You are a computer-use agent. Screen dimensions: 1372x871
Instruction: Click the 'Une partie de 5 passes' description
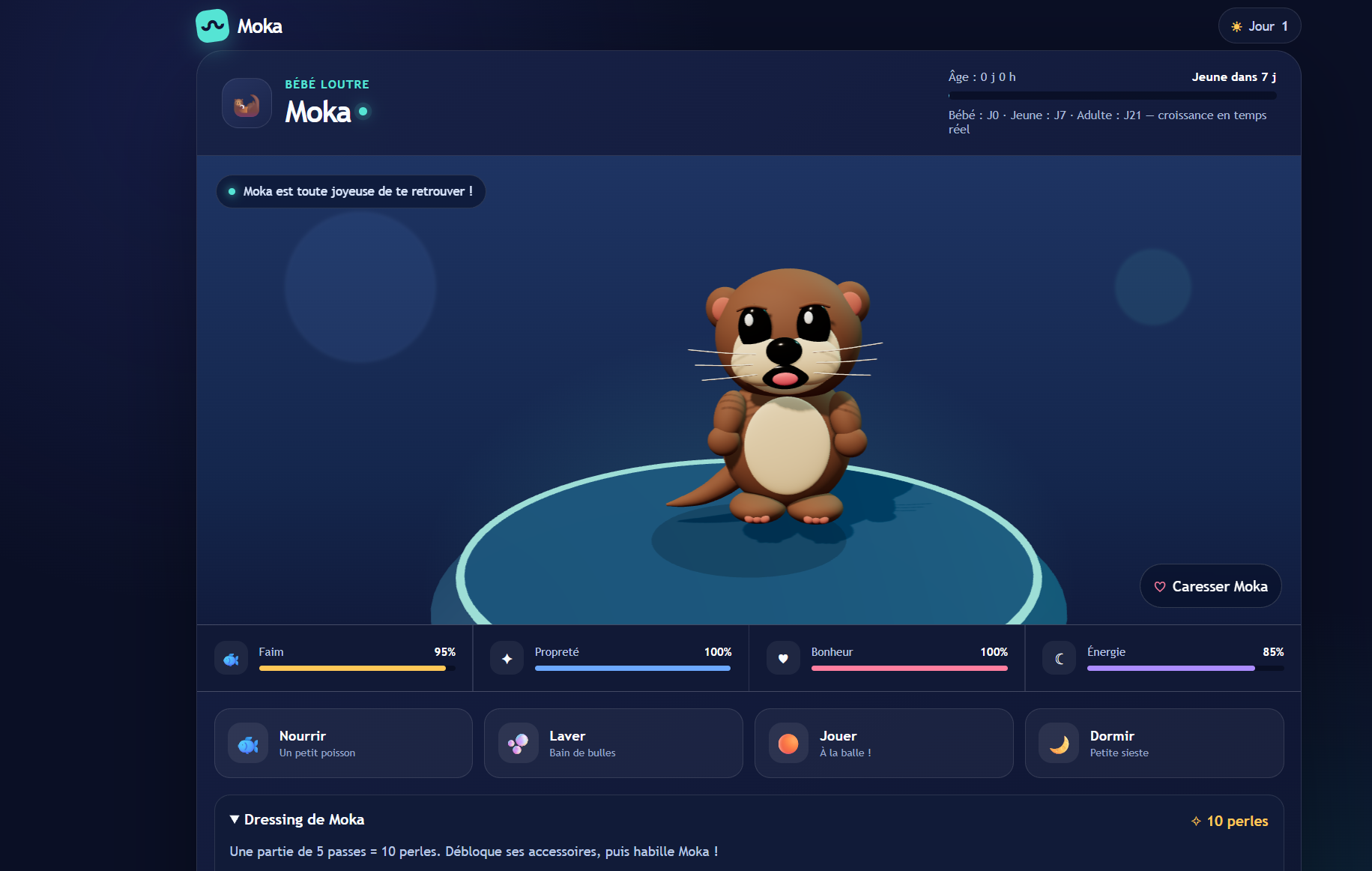tap(474, 852)
